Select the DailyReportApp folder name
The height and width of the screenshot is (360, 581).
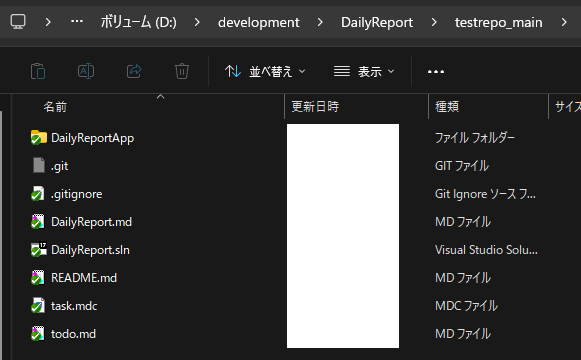(93, 138)
